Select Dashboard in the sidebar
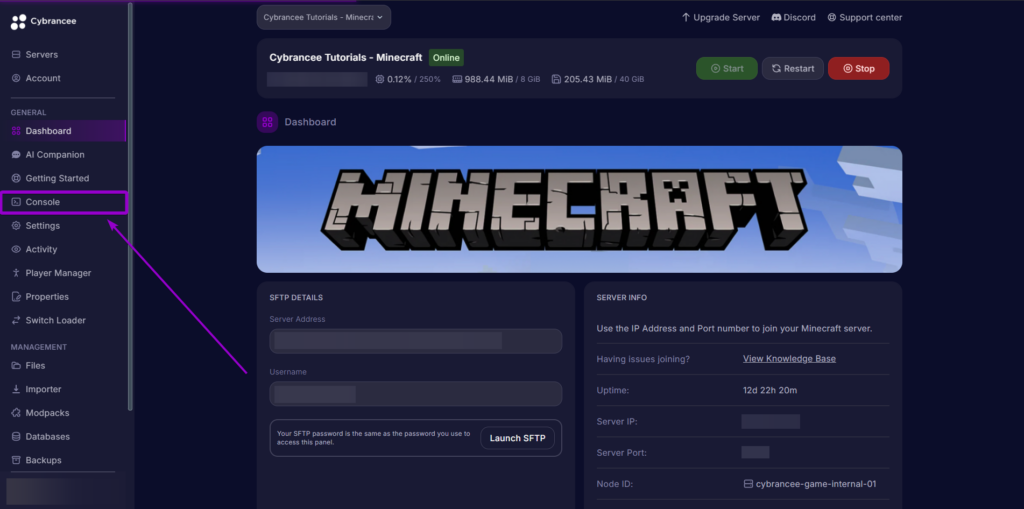The height and width of the screenshot is (509, 1024). click(x=63, y=131)
